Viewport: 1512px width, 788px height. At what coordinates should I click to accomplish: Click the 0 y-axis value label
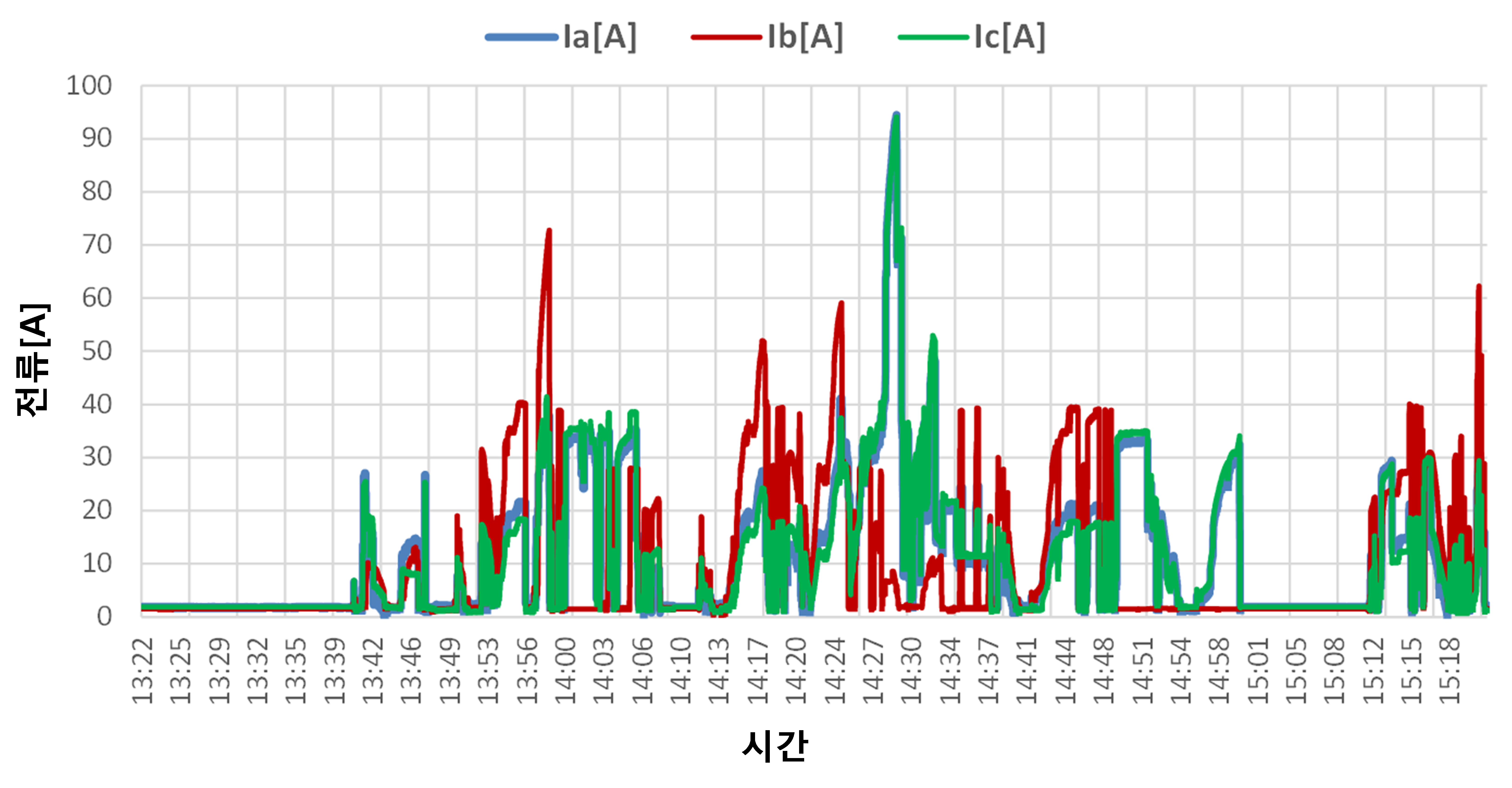coord(104,617)
